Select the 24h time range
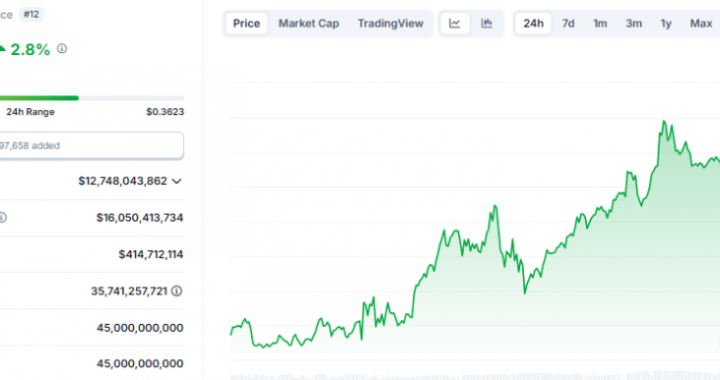Image resolution: width=720 pixels, height=380 pixels. click(534, 23)
